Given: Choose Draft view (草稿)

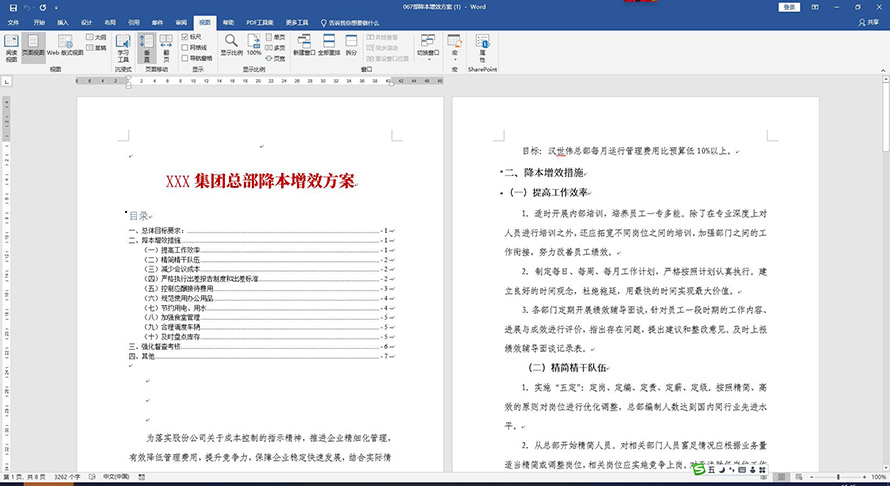Looking at the screenshot, I should pyautogui.click(x=96, y=48).
